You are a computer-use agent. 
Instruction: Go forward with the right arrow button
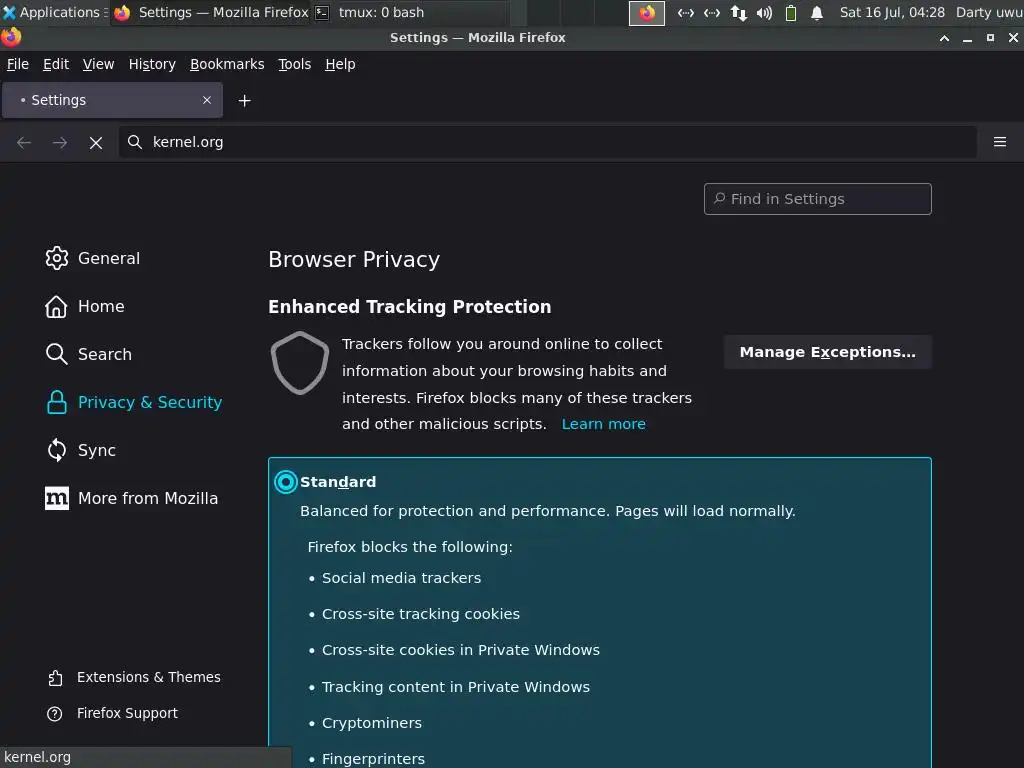tap(60, 142)
